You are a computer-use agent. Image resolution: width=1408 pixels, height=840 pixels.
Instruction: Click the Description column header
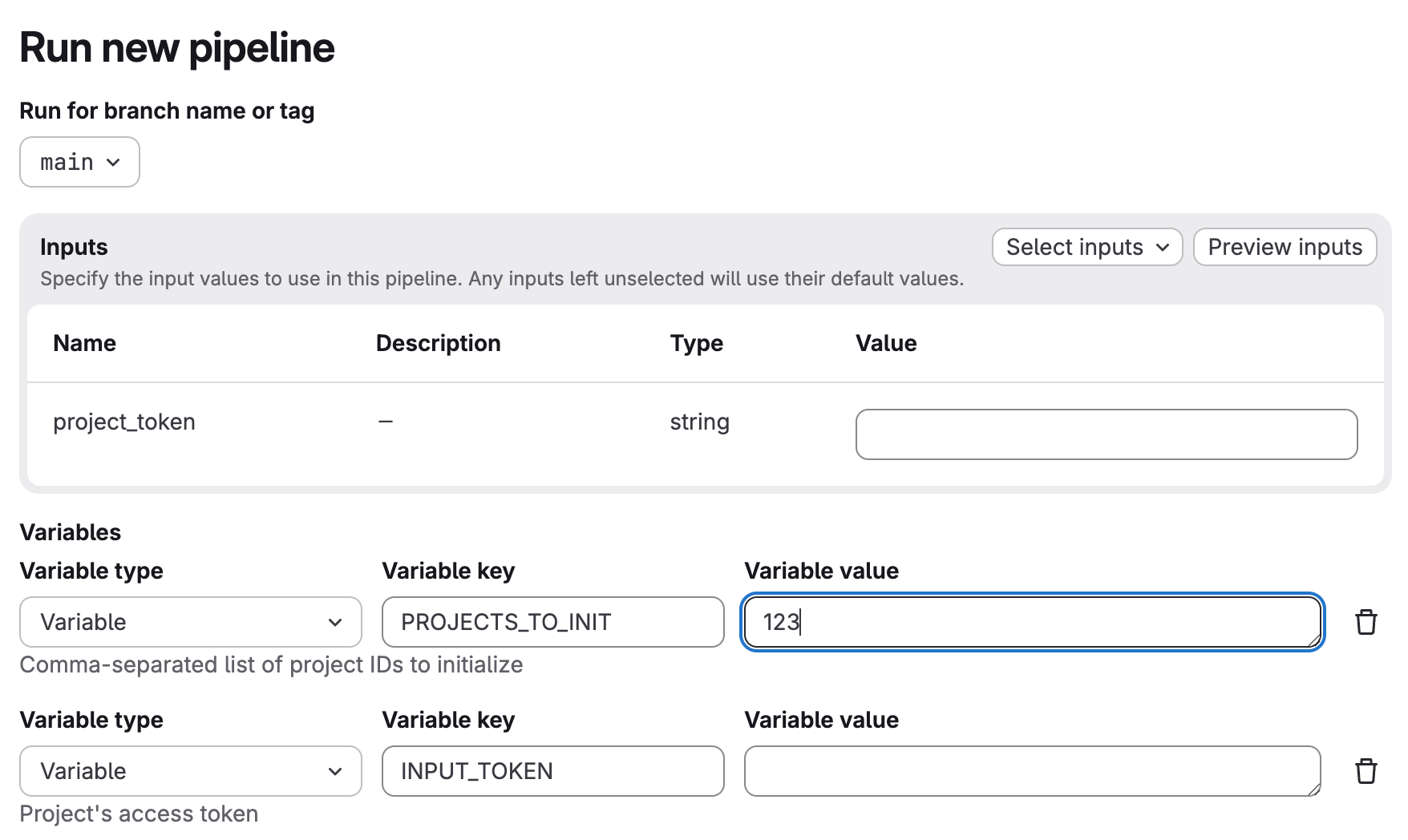pyautogui.click(x=439, y=343)
